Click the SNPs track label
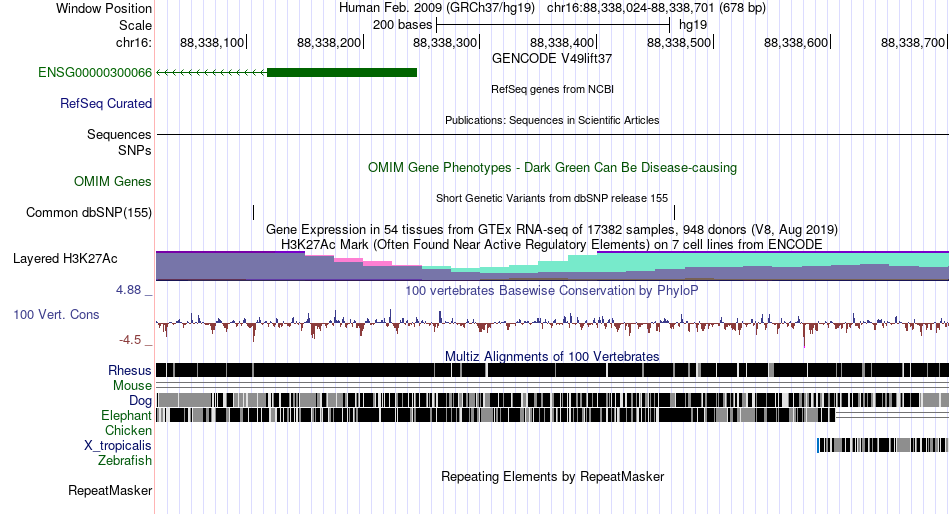950x514 pixels. coord(135,150)
